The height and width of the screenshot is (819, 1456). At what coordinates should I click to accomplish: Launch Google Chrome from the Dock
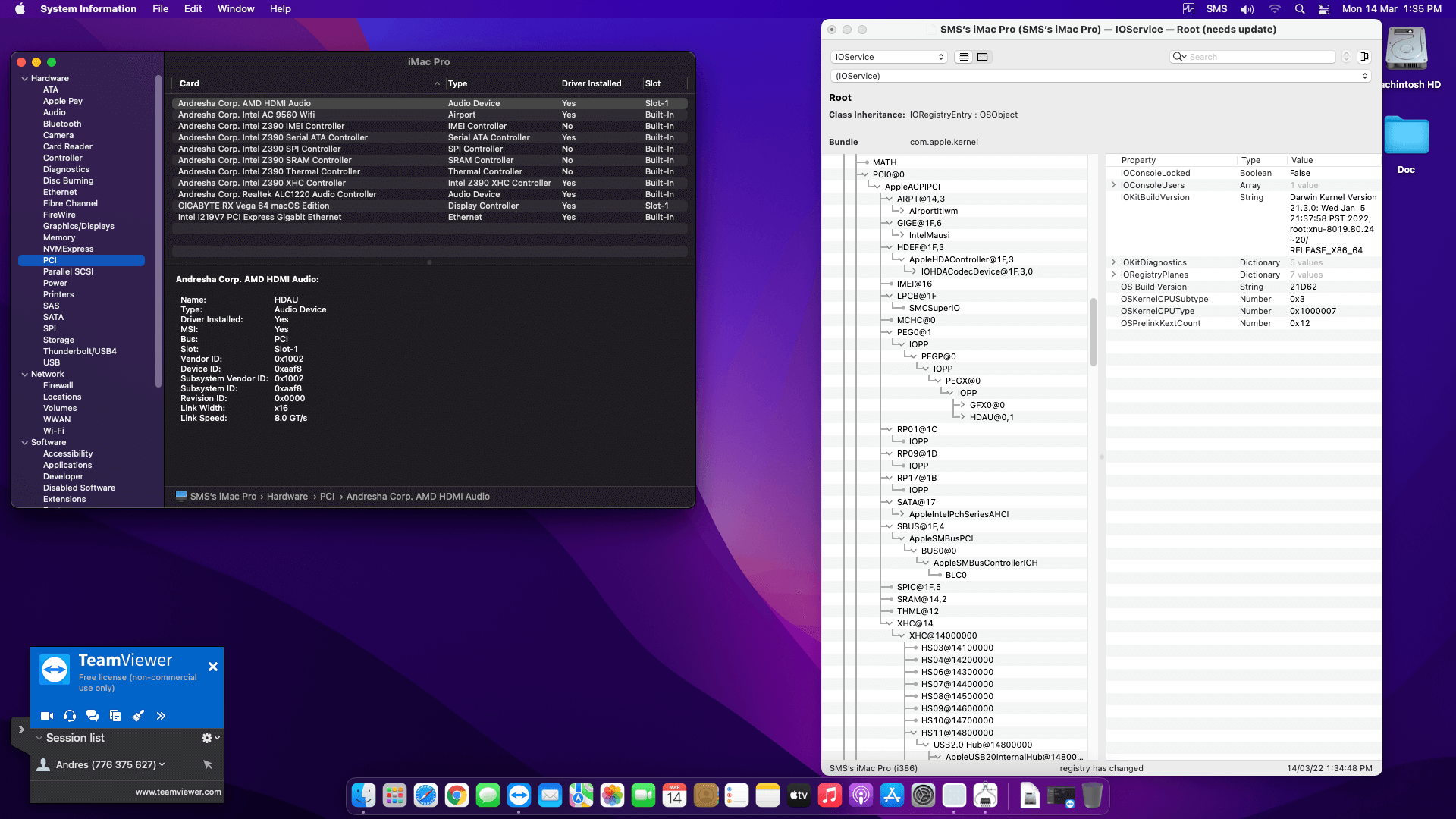457,795
